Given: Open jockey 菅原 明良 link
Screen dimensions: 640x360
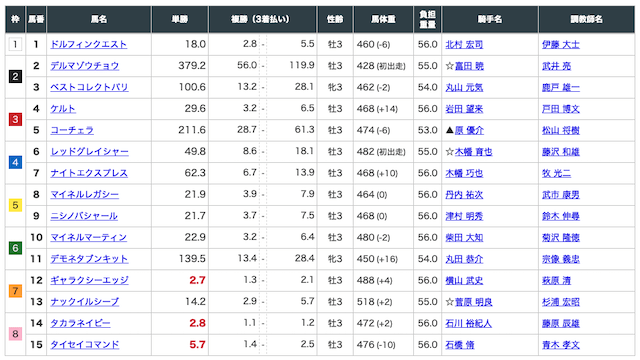Looking at the screenshot, I should (473, 302).
